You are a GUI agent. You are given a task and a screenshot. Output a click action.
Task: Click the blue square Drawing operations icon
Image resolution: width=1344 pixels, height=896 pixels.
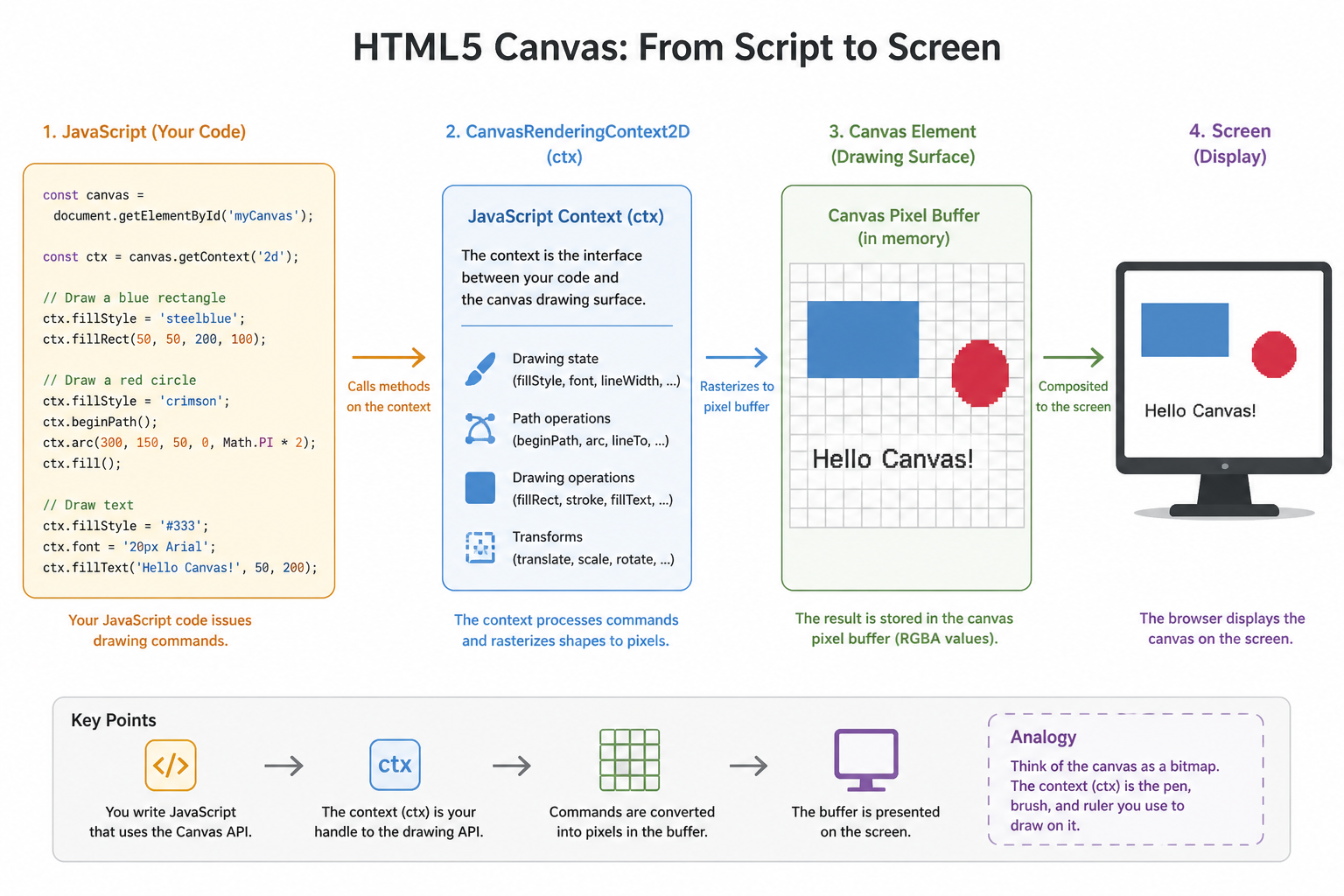(x=480, y=488)
